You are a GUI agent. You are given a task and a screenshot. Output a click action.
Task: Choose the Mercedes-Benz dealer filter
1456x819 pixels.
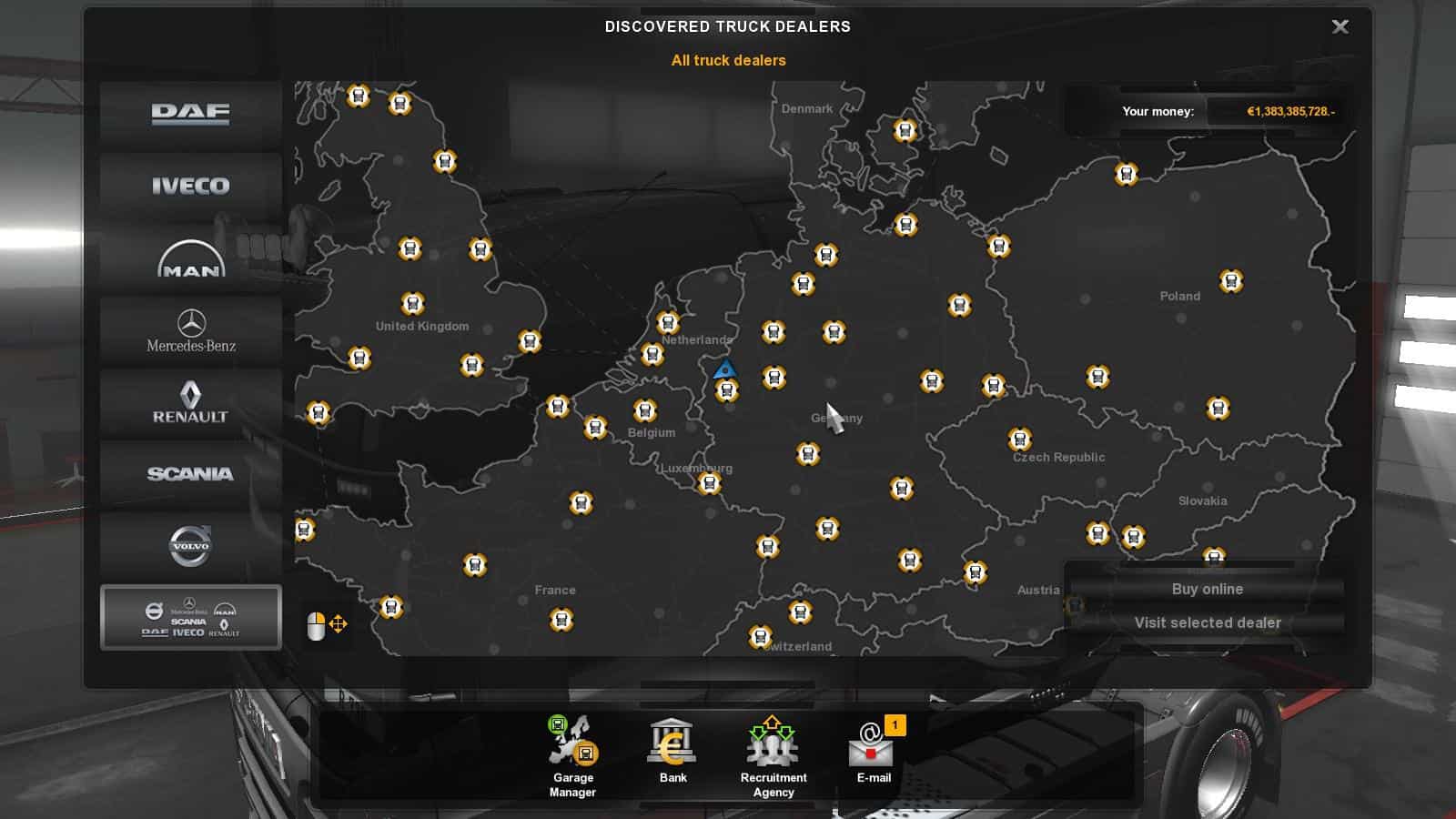pos(190,330)
